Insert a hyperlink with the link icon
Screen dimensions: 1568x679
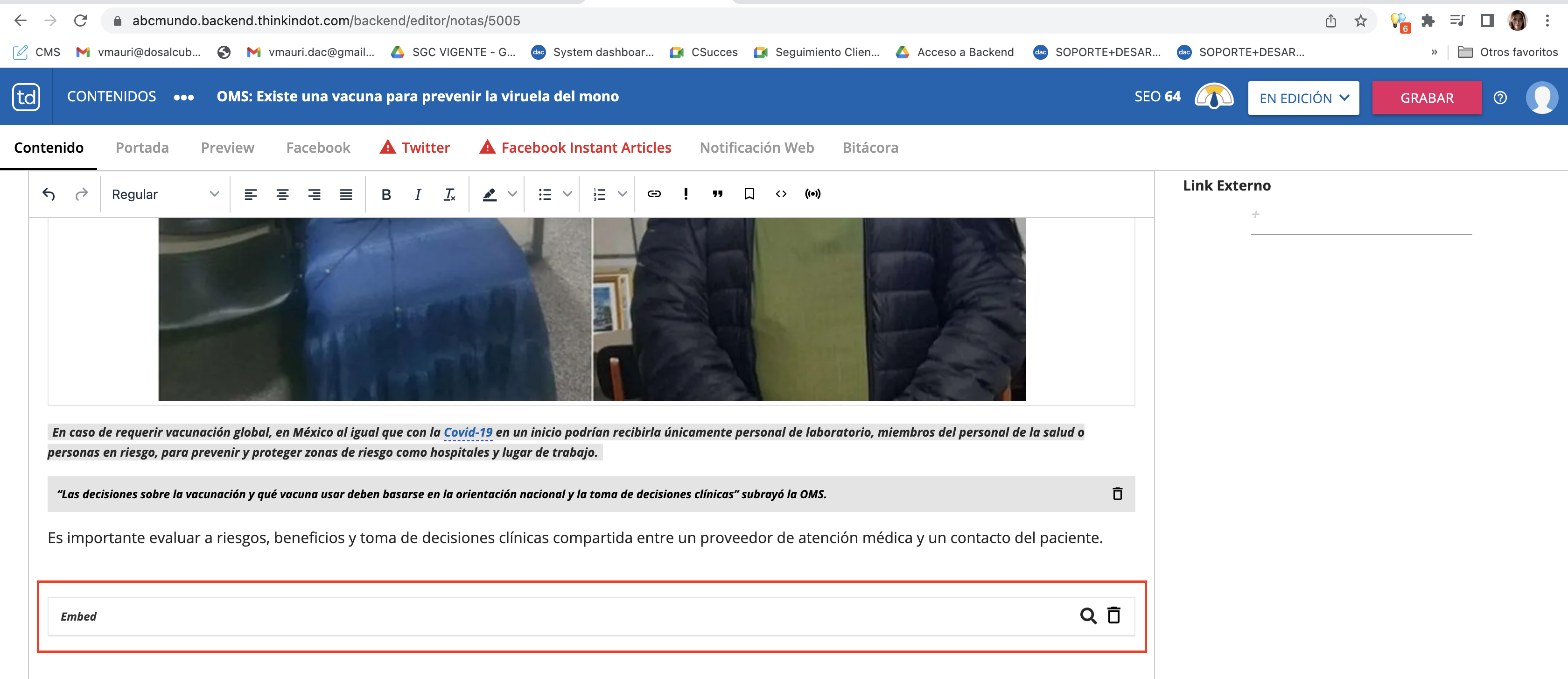point(654,194)
